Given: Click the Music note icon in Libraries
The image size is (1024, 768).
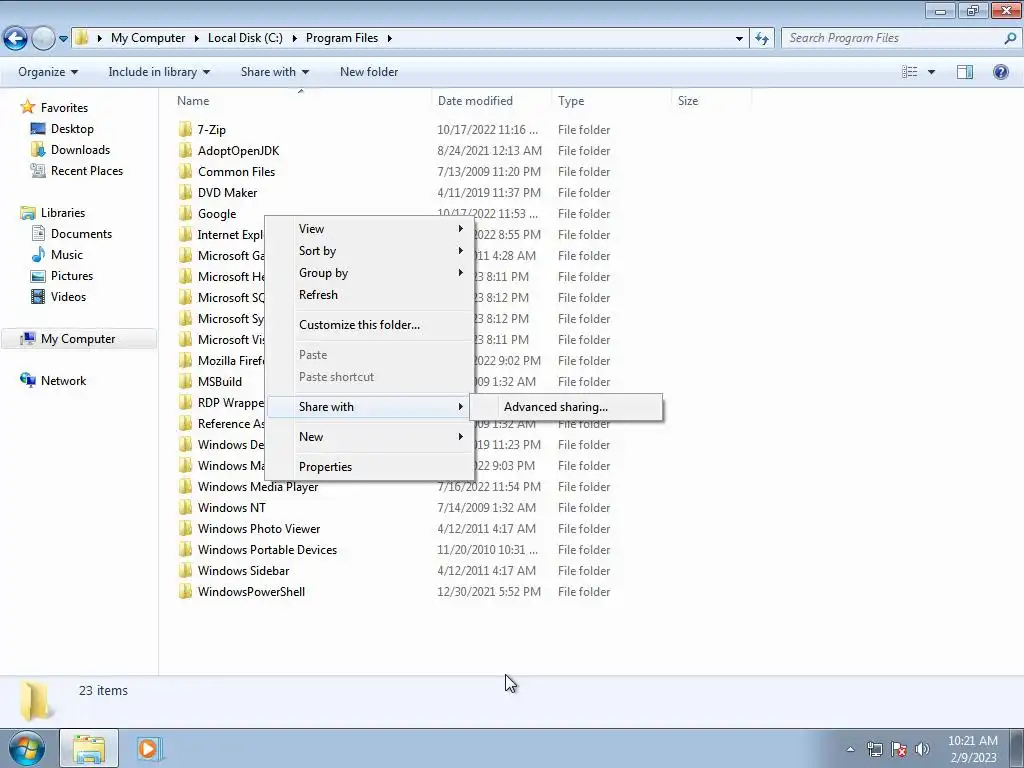Looking at the screenshot, I should pyautogui.click(x=38, y=254).
